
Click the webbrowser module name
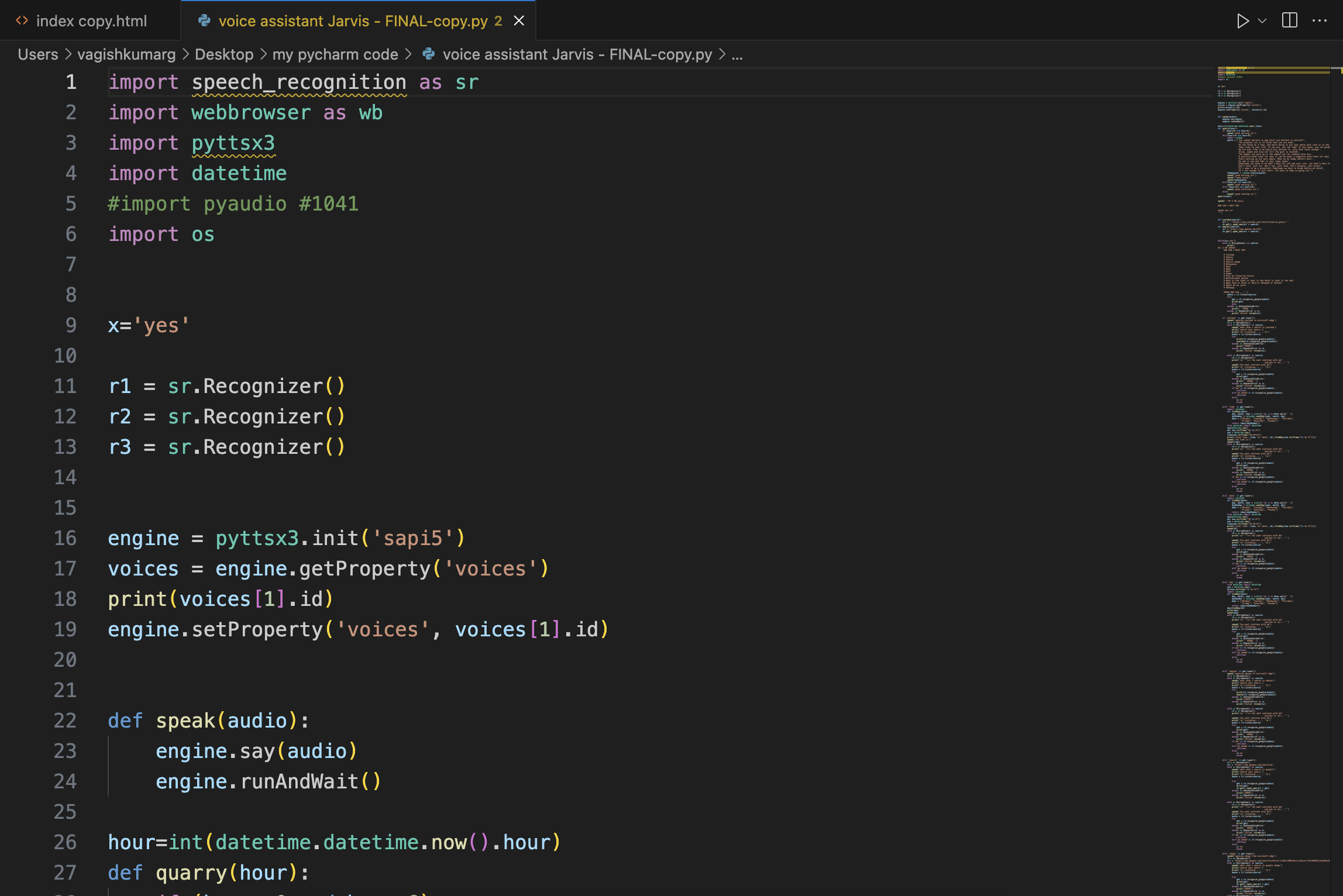click(251, 112)
